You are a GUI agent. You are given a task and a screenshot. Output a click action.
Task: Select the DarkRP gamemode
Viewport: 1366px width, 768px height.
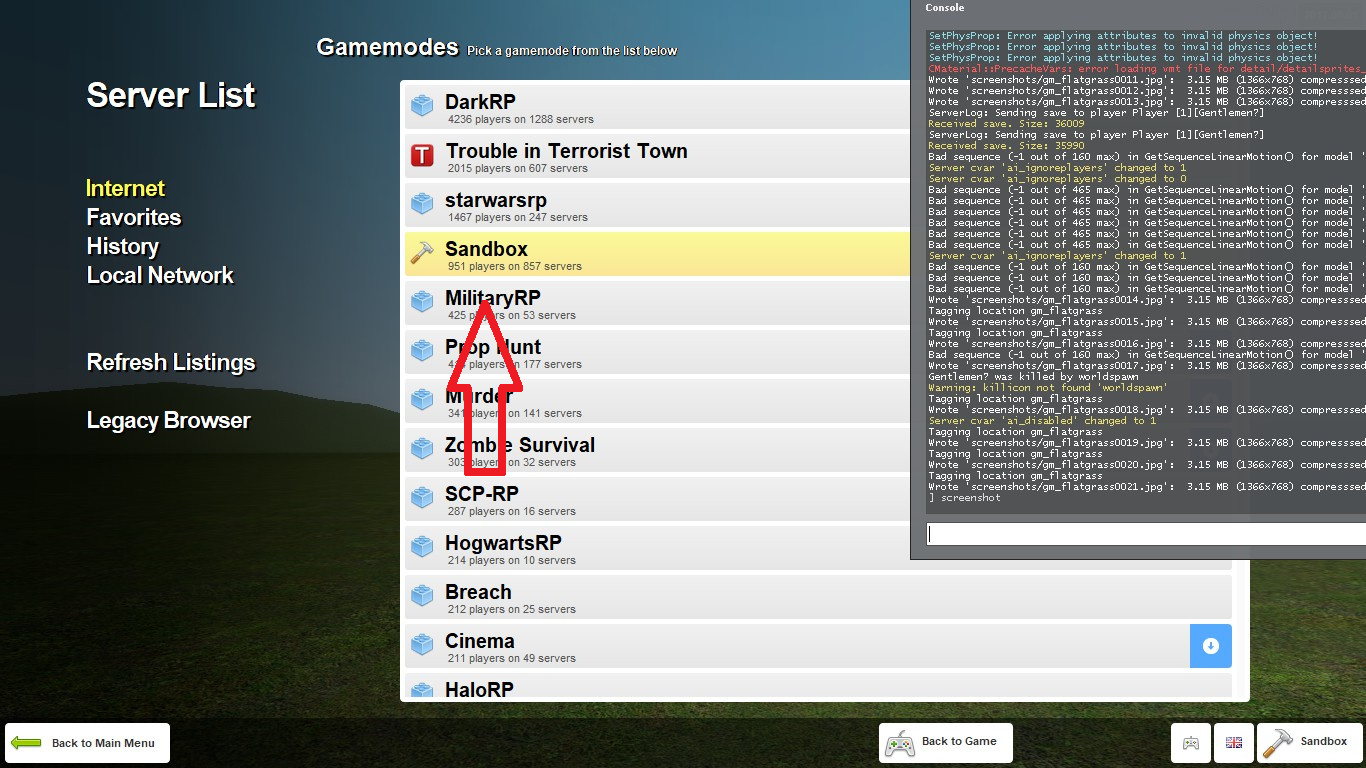(658, 106)
